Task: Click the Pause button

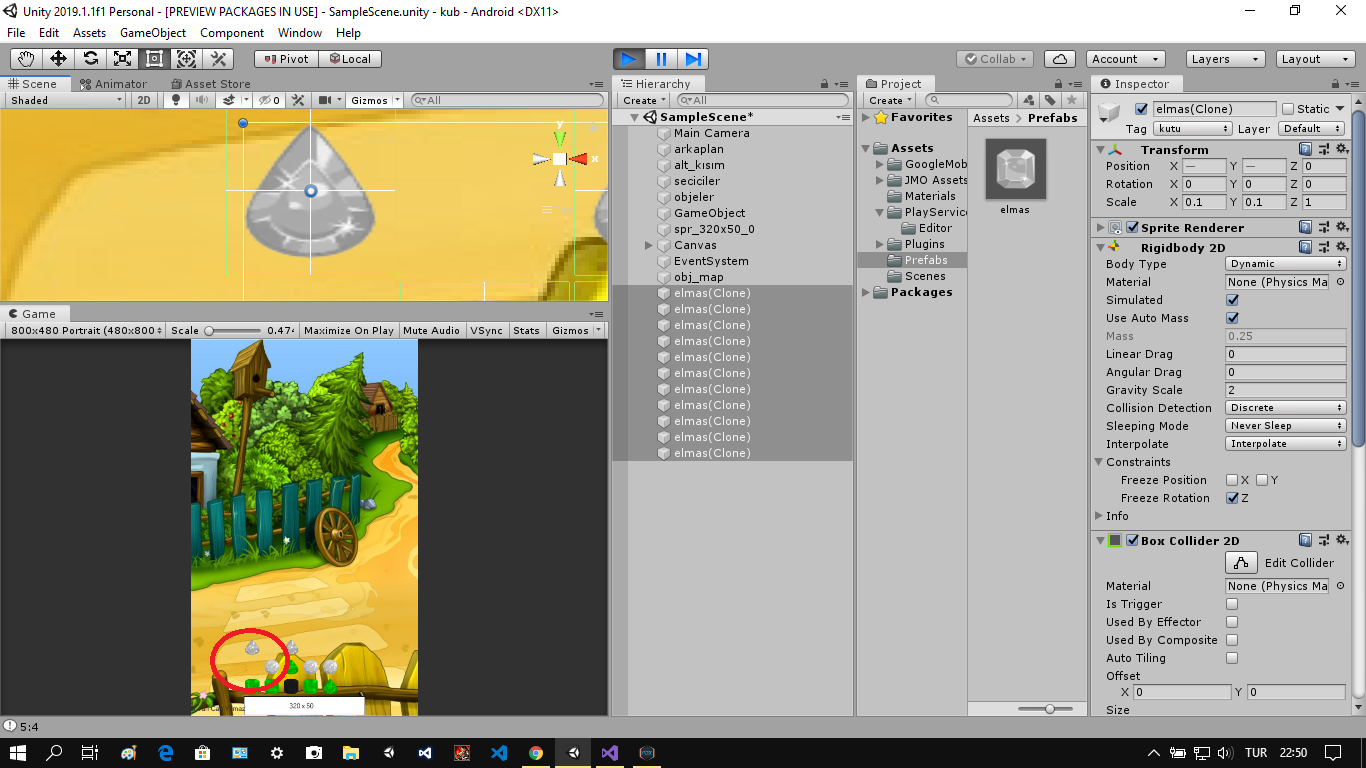Action: [661, 59]
